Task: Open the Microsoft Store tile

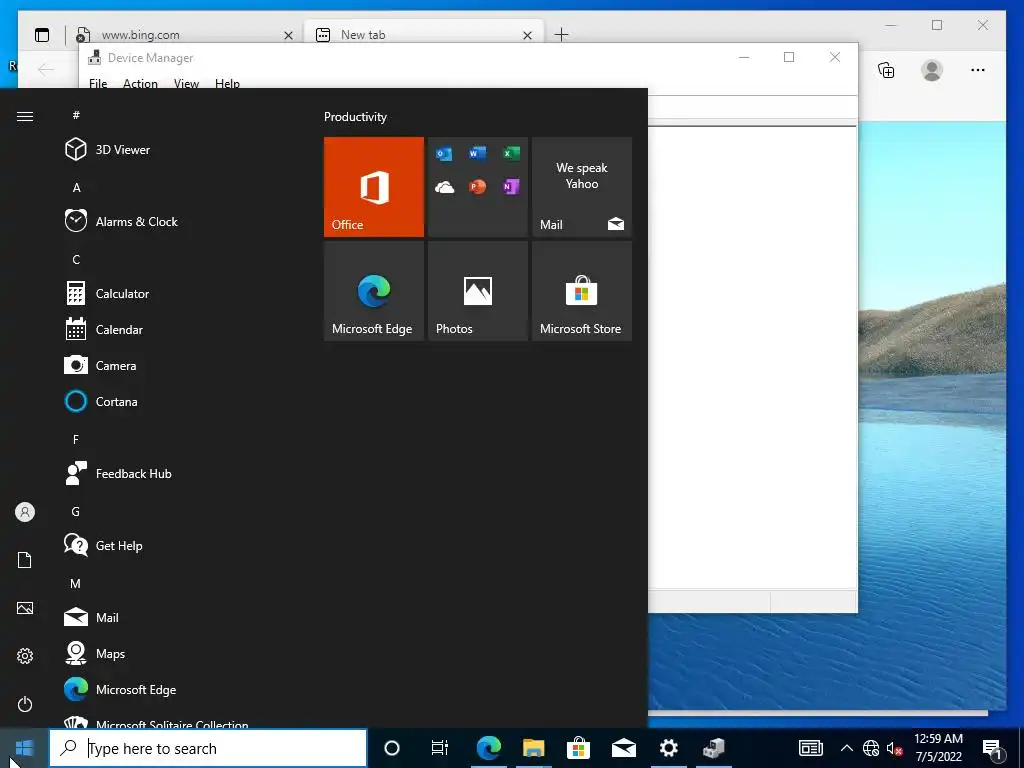Action: coord(581,291)
